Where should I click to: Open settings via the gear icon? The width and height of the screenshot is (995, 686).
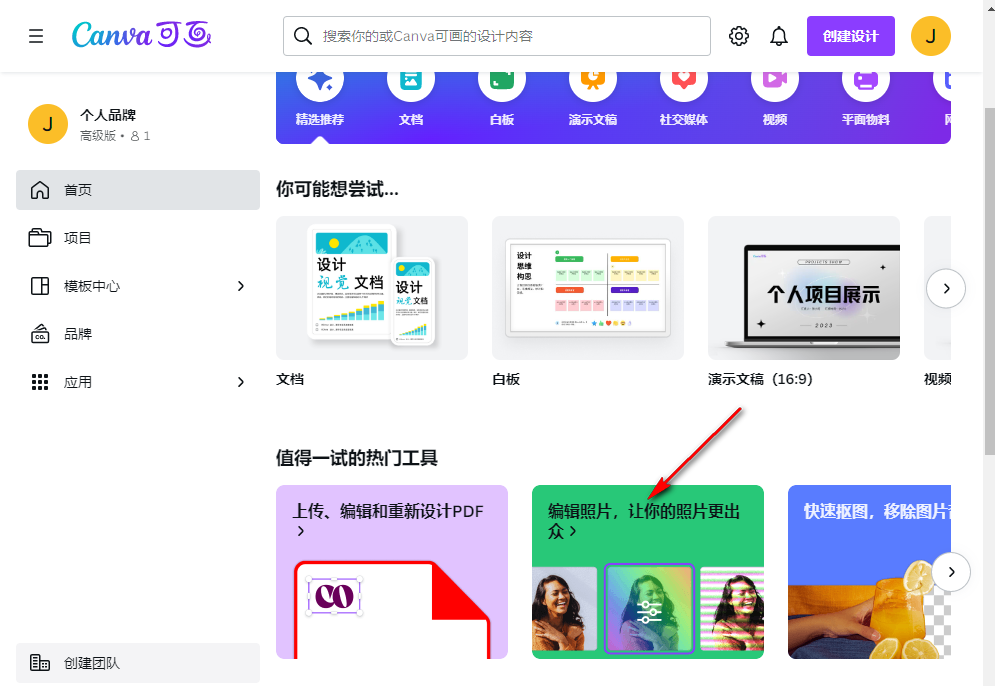click(738, 35)
